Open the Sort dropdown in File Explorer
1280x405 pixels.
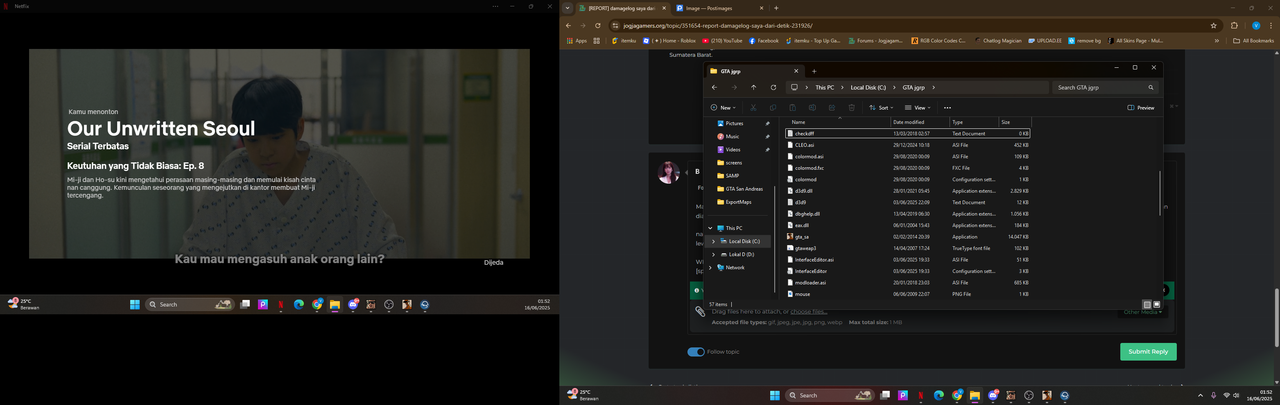(880, 107)
